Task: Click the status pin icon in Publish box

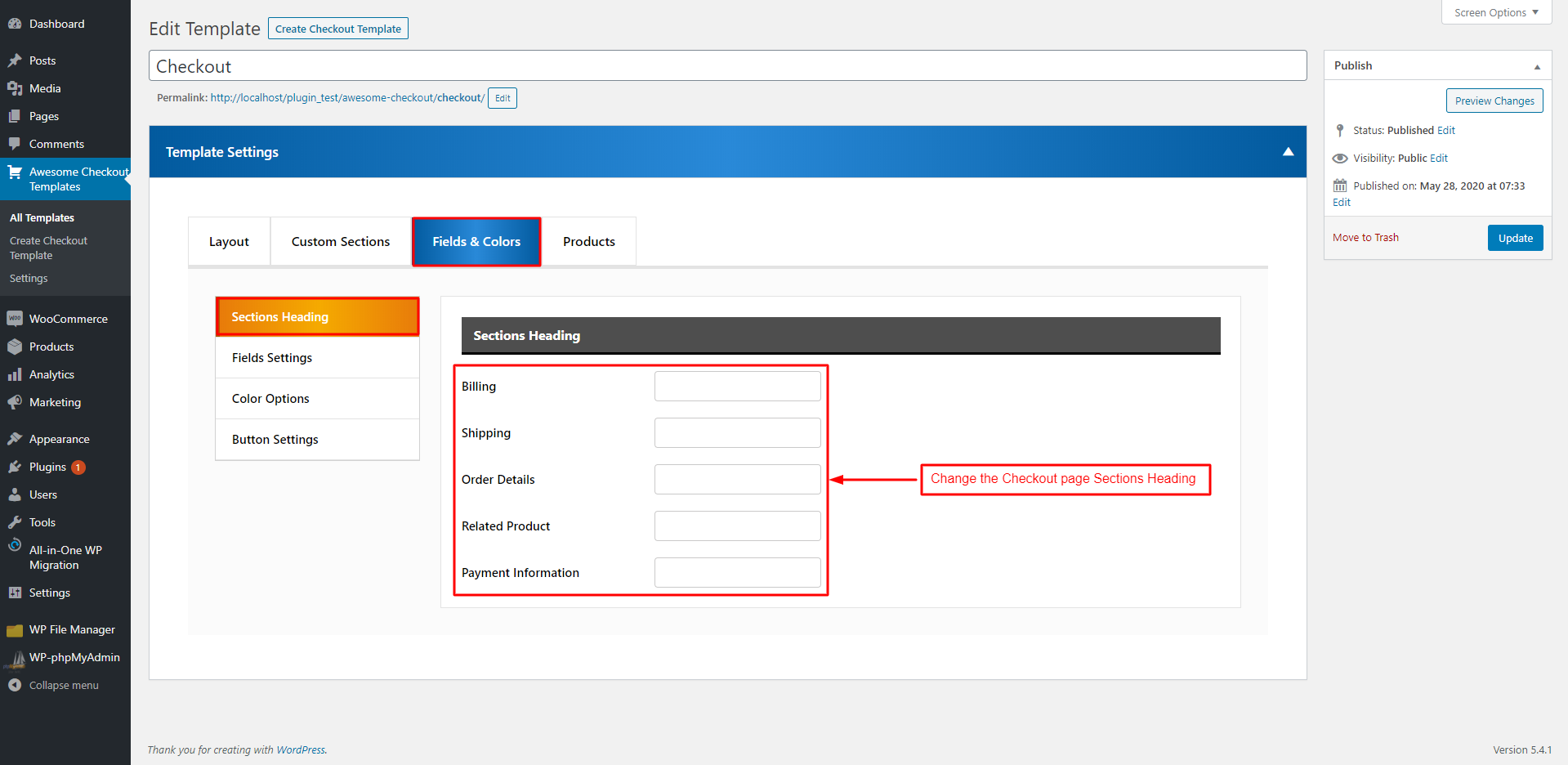Action: [1340, 131]
